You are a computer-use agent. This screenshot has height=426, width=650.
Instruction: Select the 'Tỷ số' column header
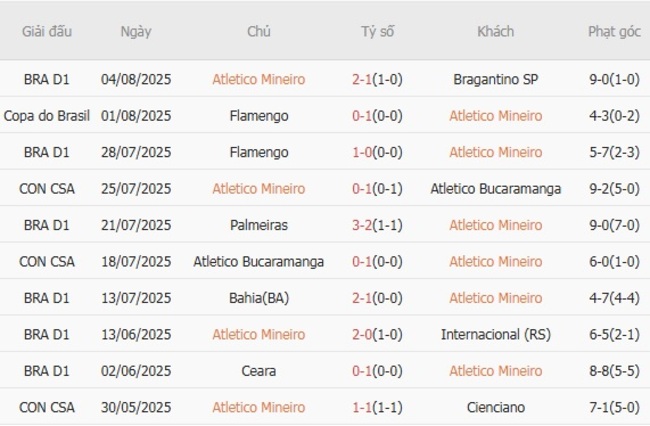tap(377, 31)
